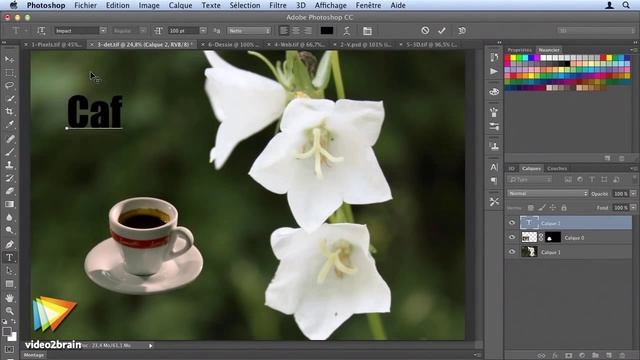Open the Calque menu

[180, 5]
